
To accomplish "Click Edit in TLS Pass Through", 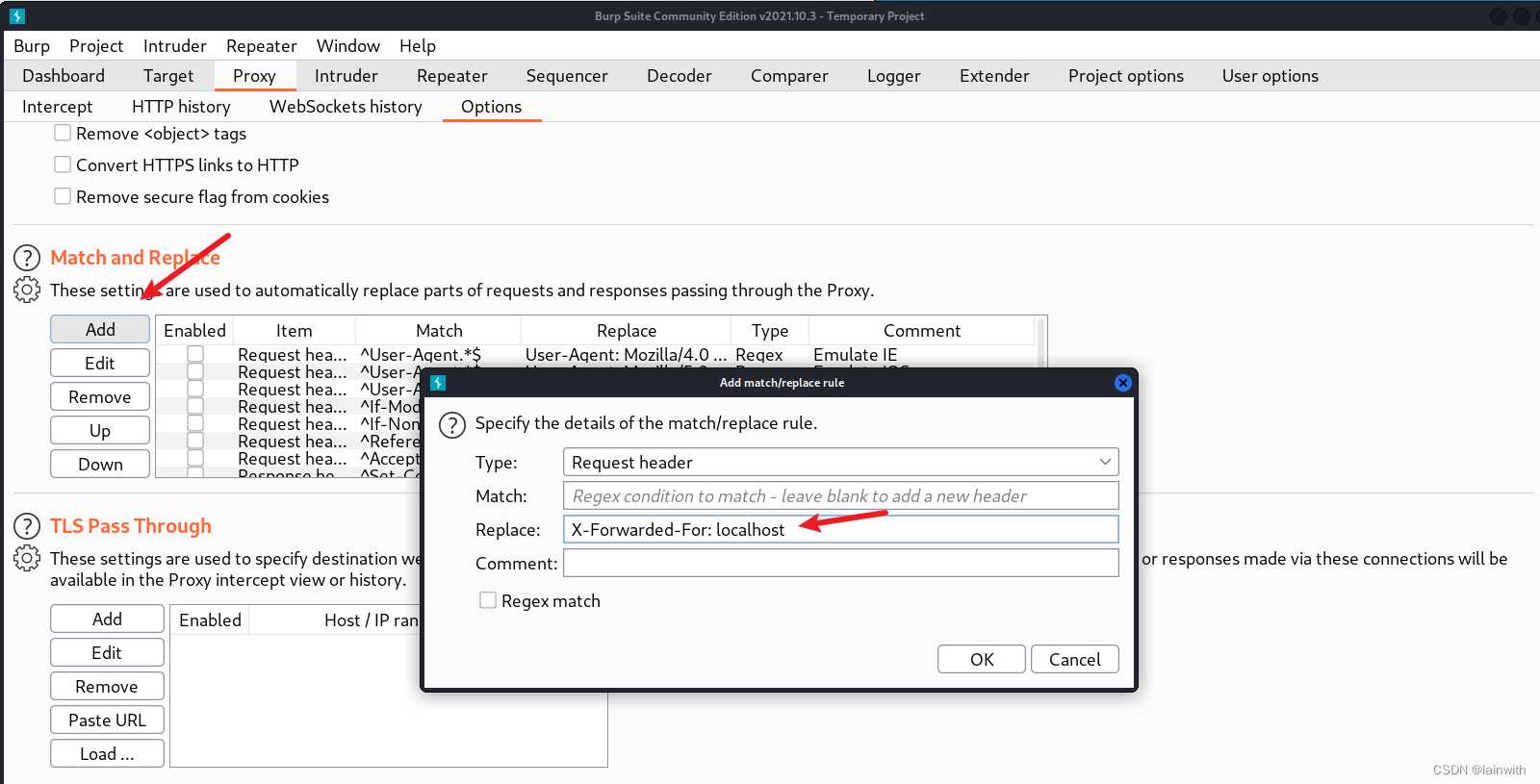I will click(x=107, y=652).
